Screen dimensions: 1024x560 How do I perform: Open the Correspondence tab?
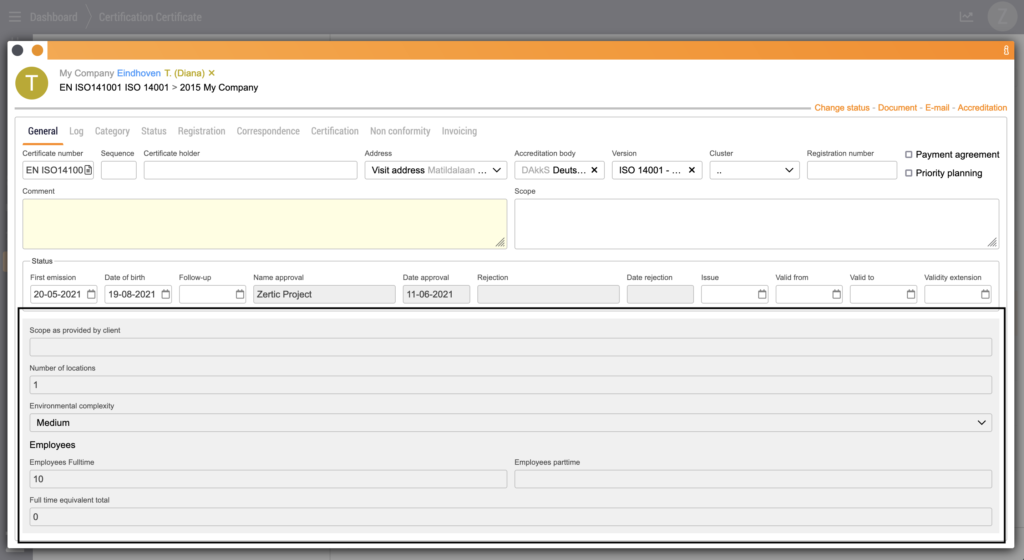(x=268, y=131)
